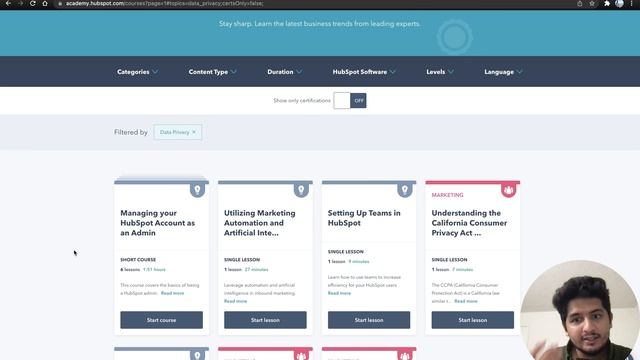Start the Utilizing Marketing Automation lesson
Screen dimensions: 640x360
coord(265,320)
